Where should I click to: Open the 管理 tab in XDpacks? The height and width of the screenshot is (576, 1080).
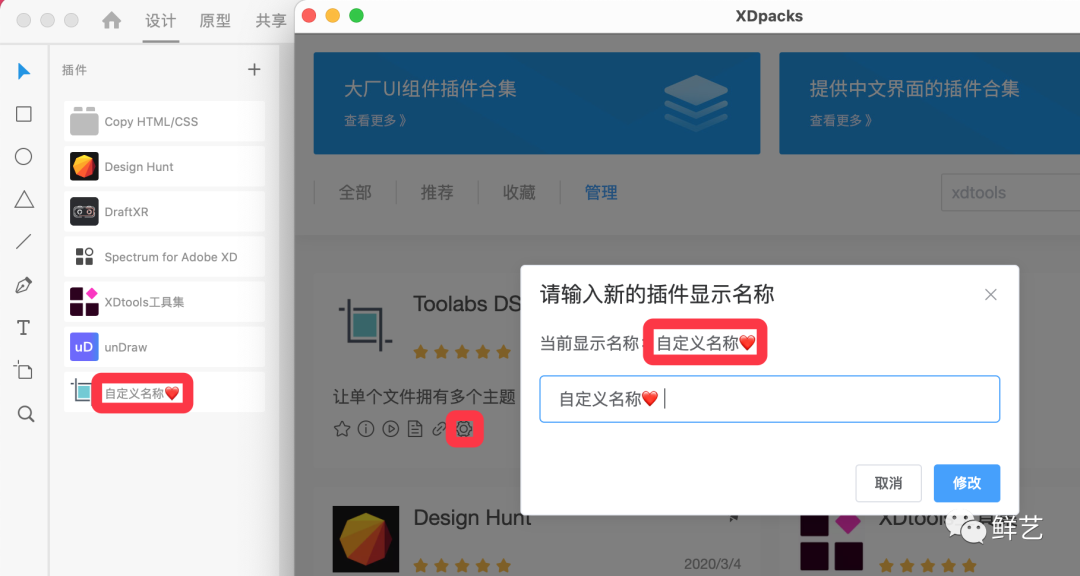click(x=601, y=192)
